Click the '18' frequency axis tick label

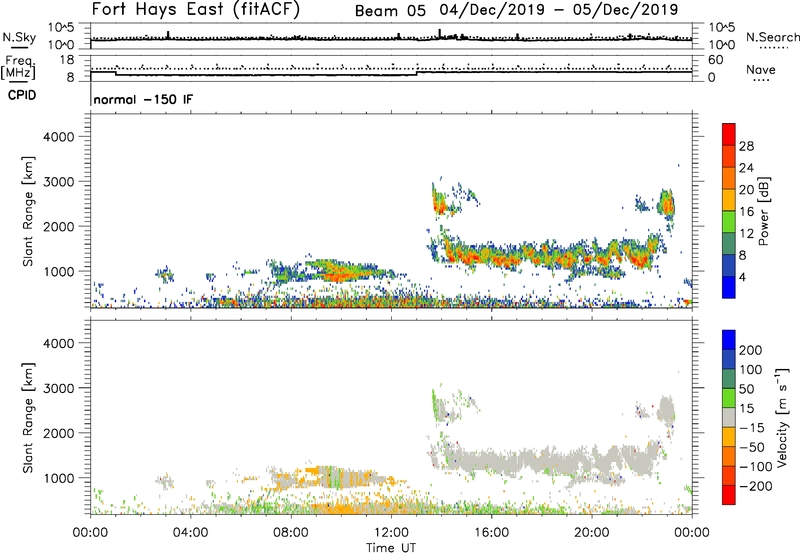(x=67, y=60)
